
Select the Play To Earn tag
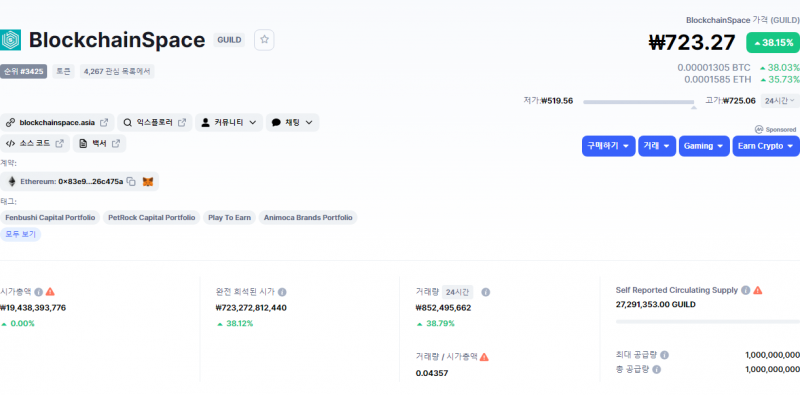(230, 218)
